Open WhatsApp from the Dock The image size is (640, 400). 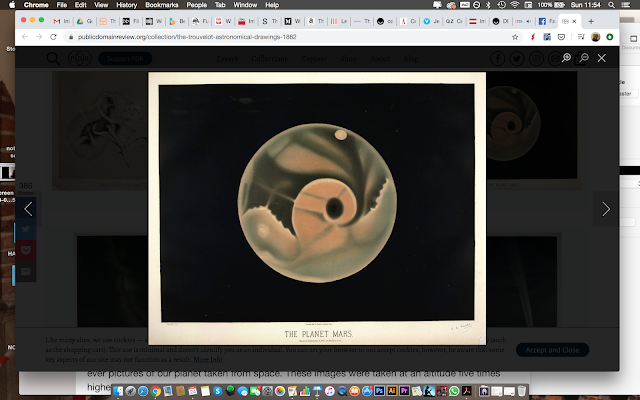(x=454, y=391)
